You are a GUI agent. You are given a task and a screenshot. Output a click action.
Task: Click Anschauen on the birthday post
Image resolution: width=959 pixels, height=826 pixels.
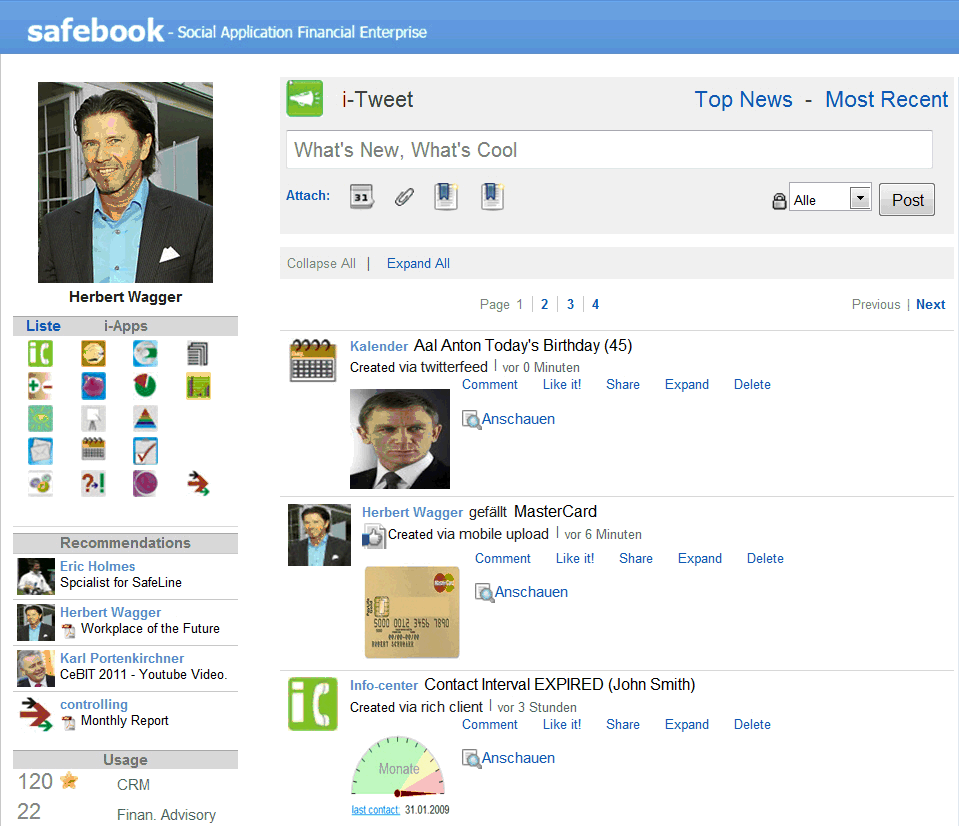(x=509, y=419)
